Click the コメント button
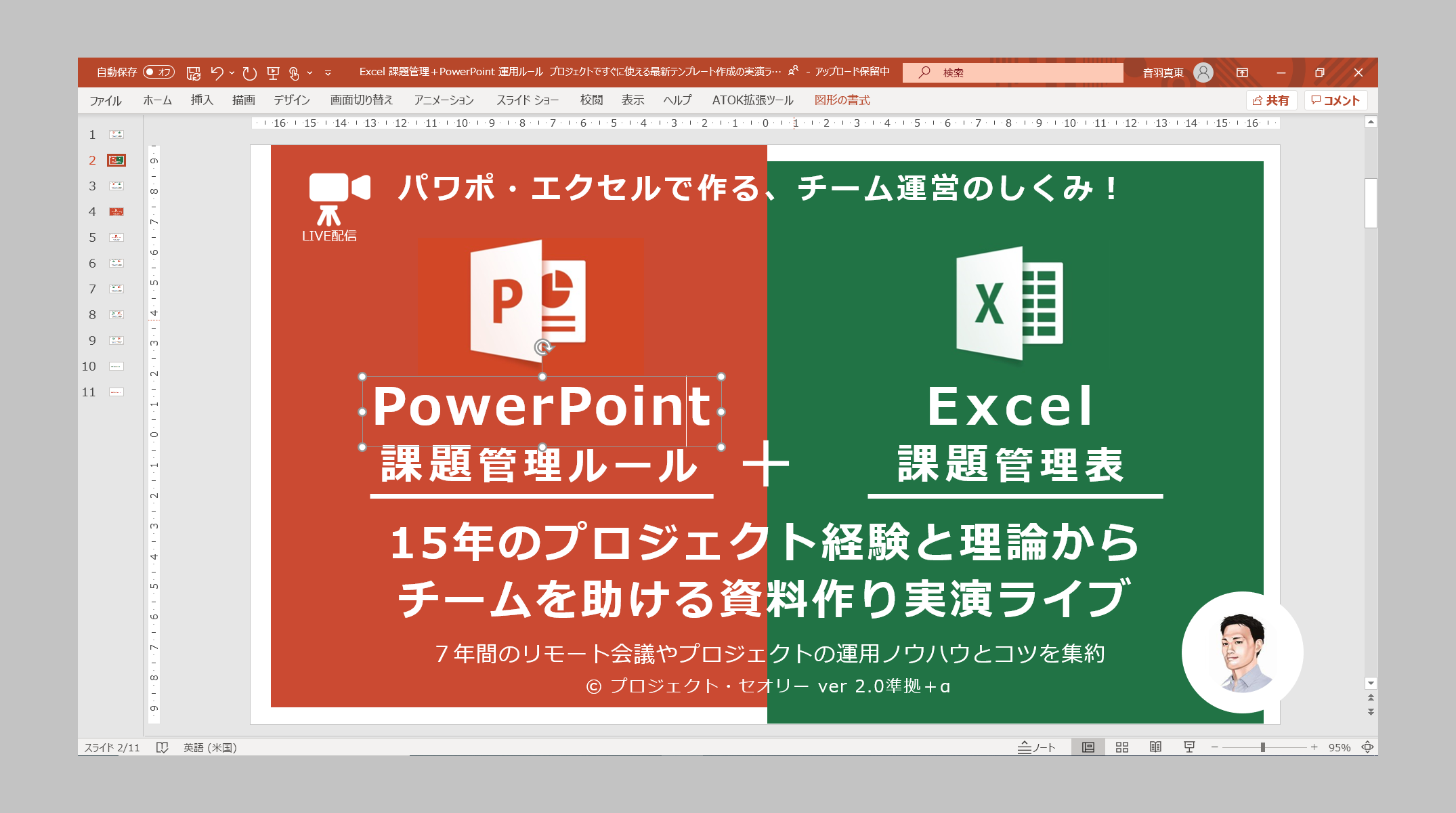This screenshot has height=813, width=1456. [1335, 100]
